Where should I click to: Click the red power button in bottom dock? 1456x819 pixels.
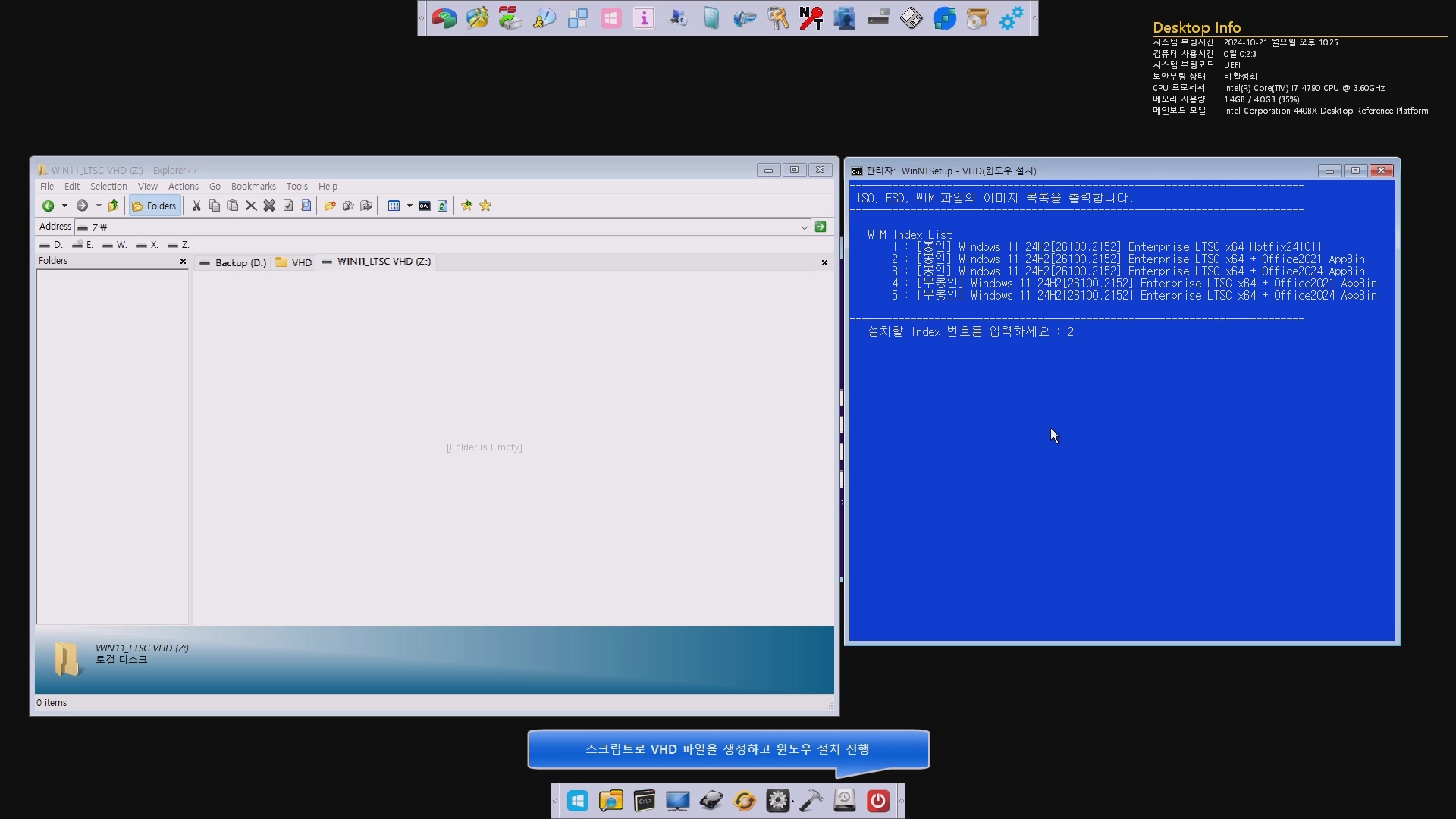coord(877,801)
